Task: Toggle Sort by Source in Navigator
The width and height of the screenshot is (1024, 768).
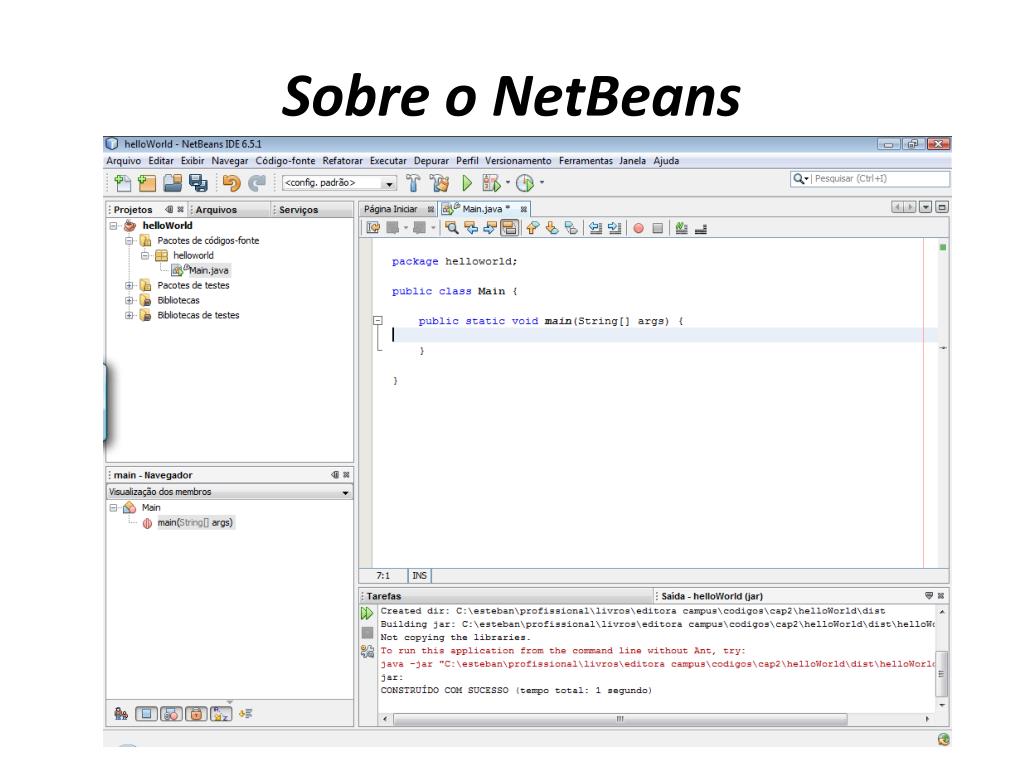Action: pyautogui.click(x=246, y=714)
